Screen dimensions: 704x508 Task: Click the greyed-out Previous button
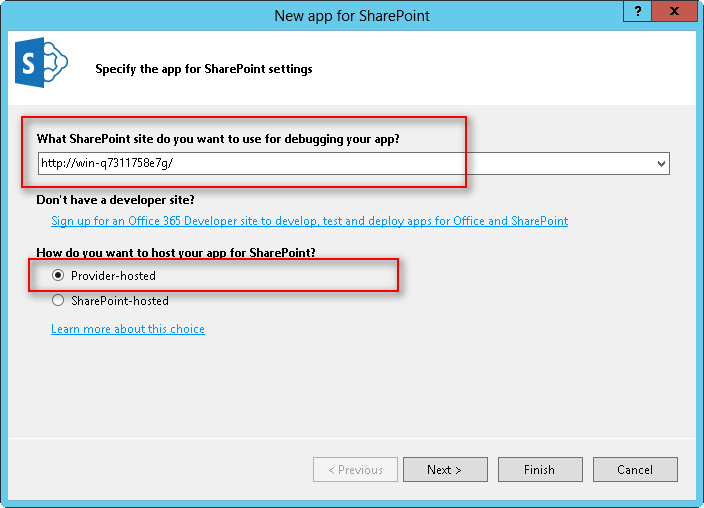tap(355, 469)
